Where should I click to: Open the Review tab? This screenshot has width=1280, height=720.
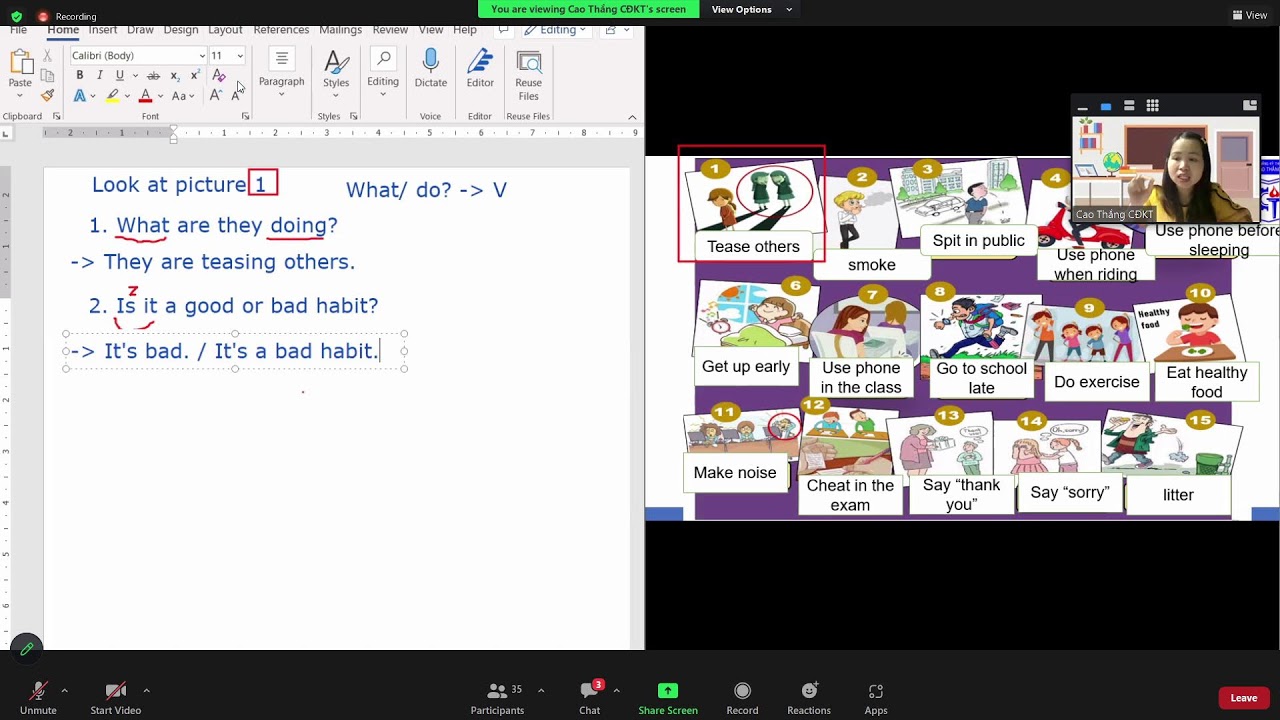[x=390, y=30]
